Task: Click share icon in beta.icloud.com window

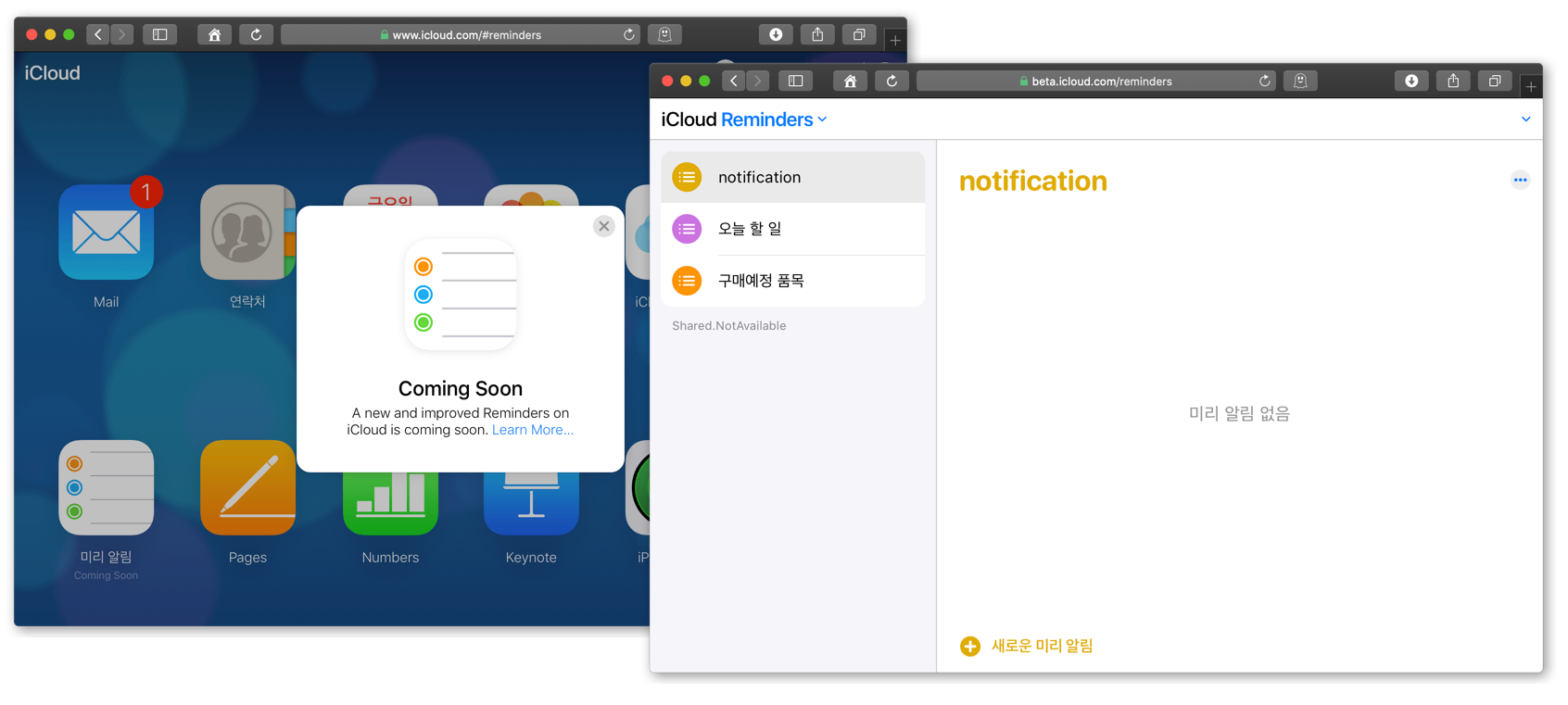Action: click(1453, 81)
